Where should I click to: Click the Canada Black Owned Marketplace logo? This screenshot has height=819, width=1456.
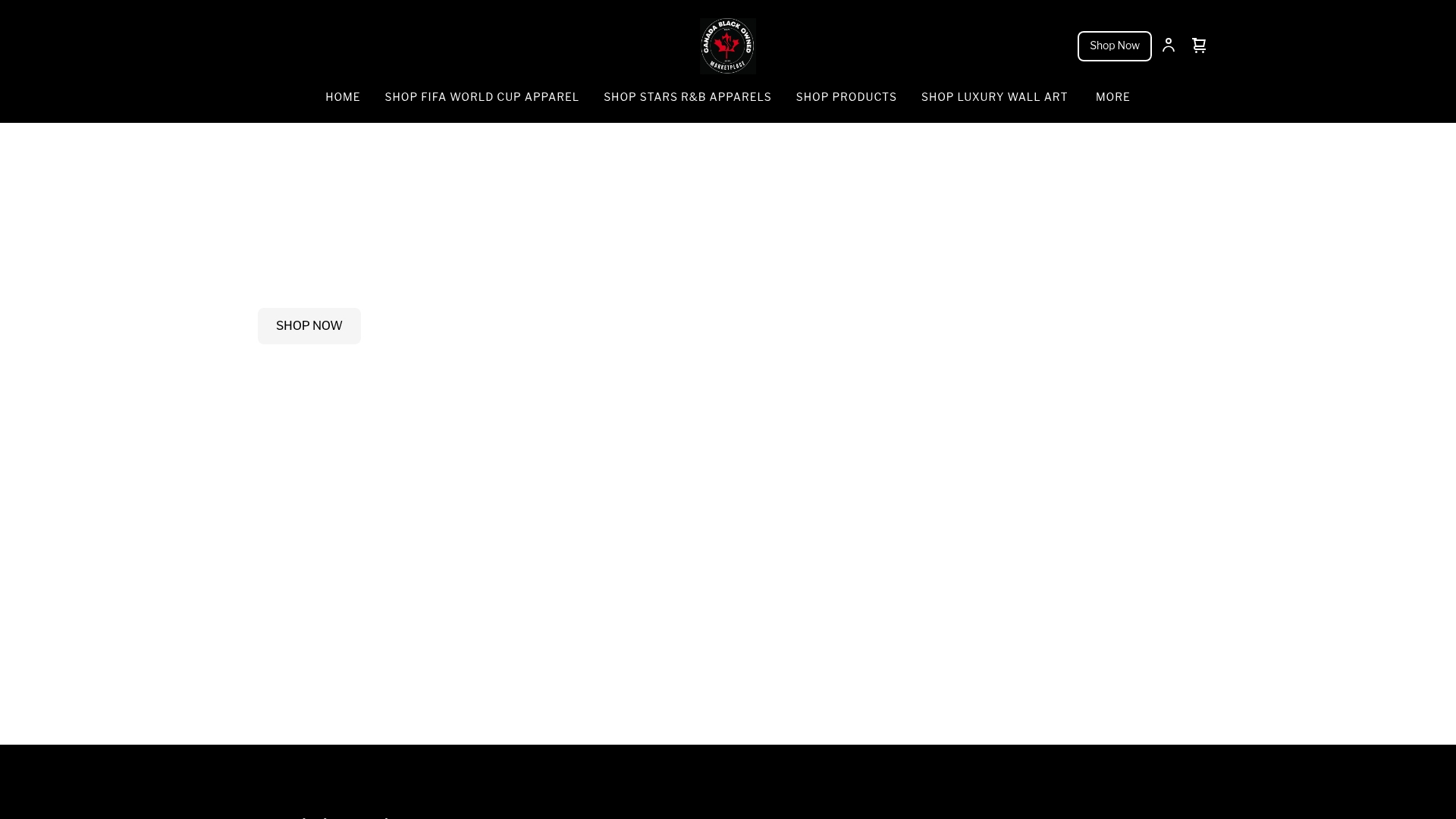coord(728,45)
